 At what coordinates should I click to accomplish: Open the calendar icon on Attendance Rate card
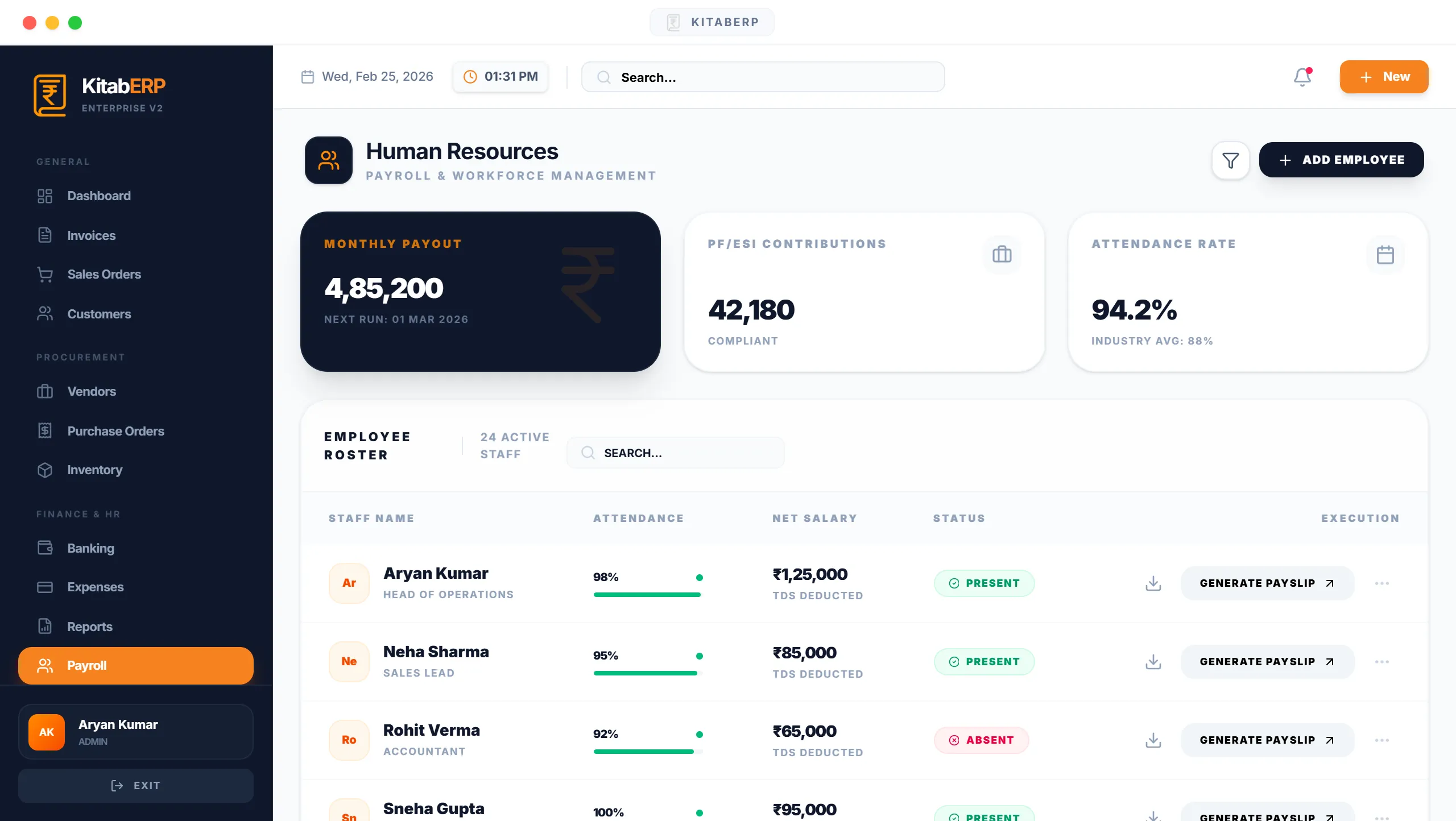1385,255
